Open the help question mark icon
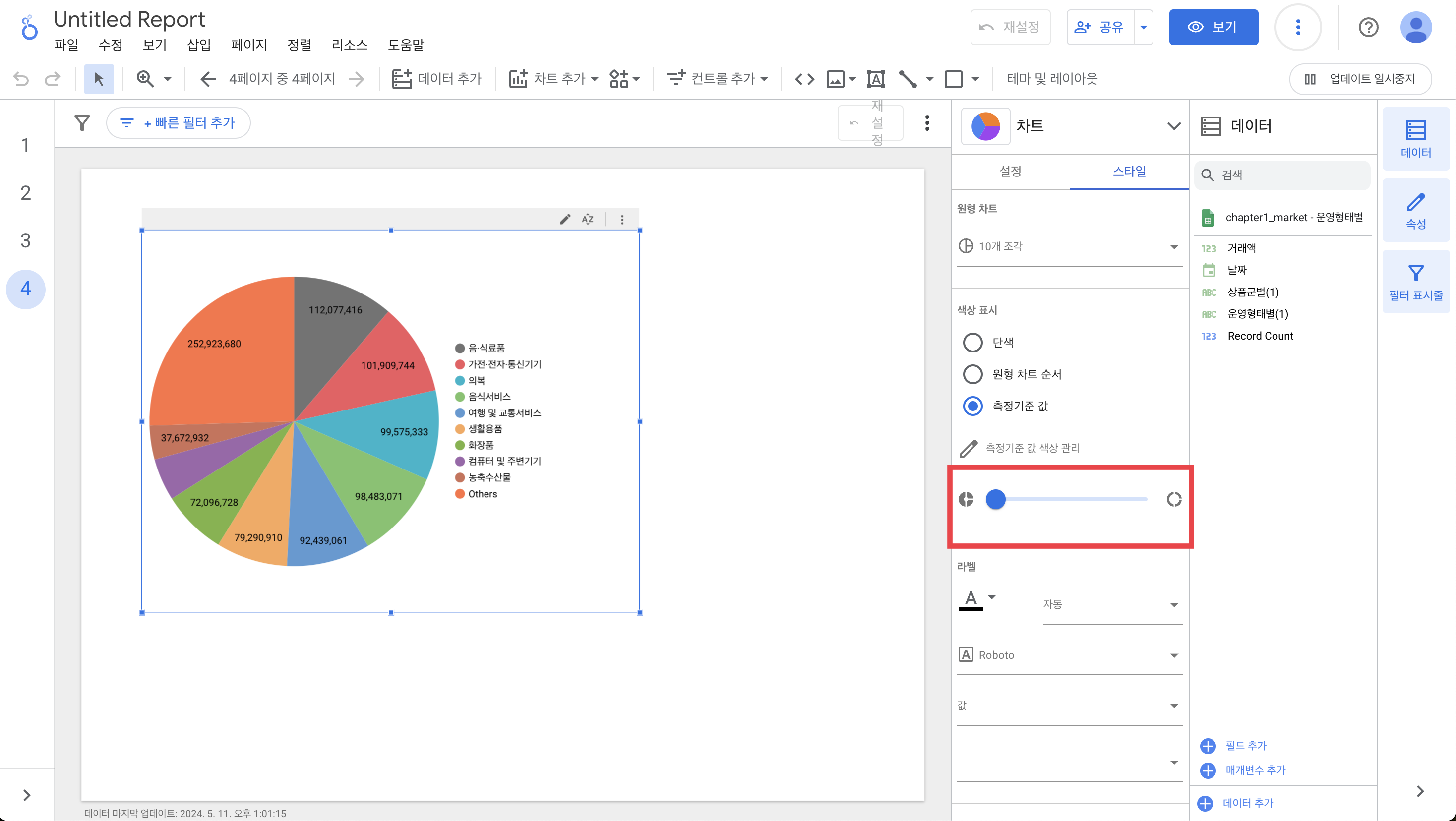This screenshot has height=821, width=1456. (x=1368, y=27)
